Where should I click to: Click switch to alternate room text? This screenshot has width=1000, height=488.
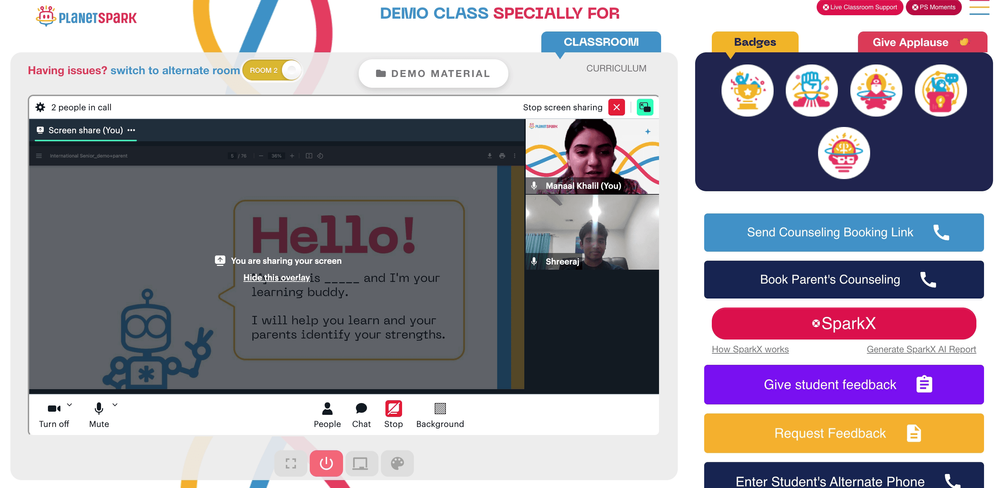coord(175,70)
